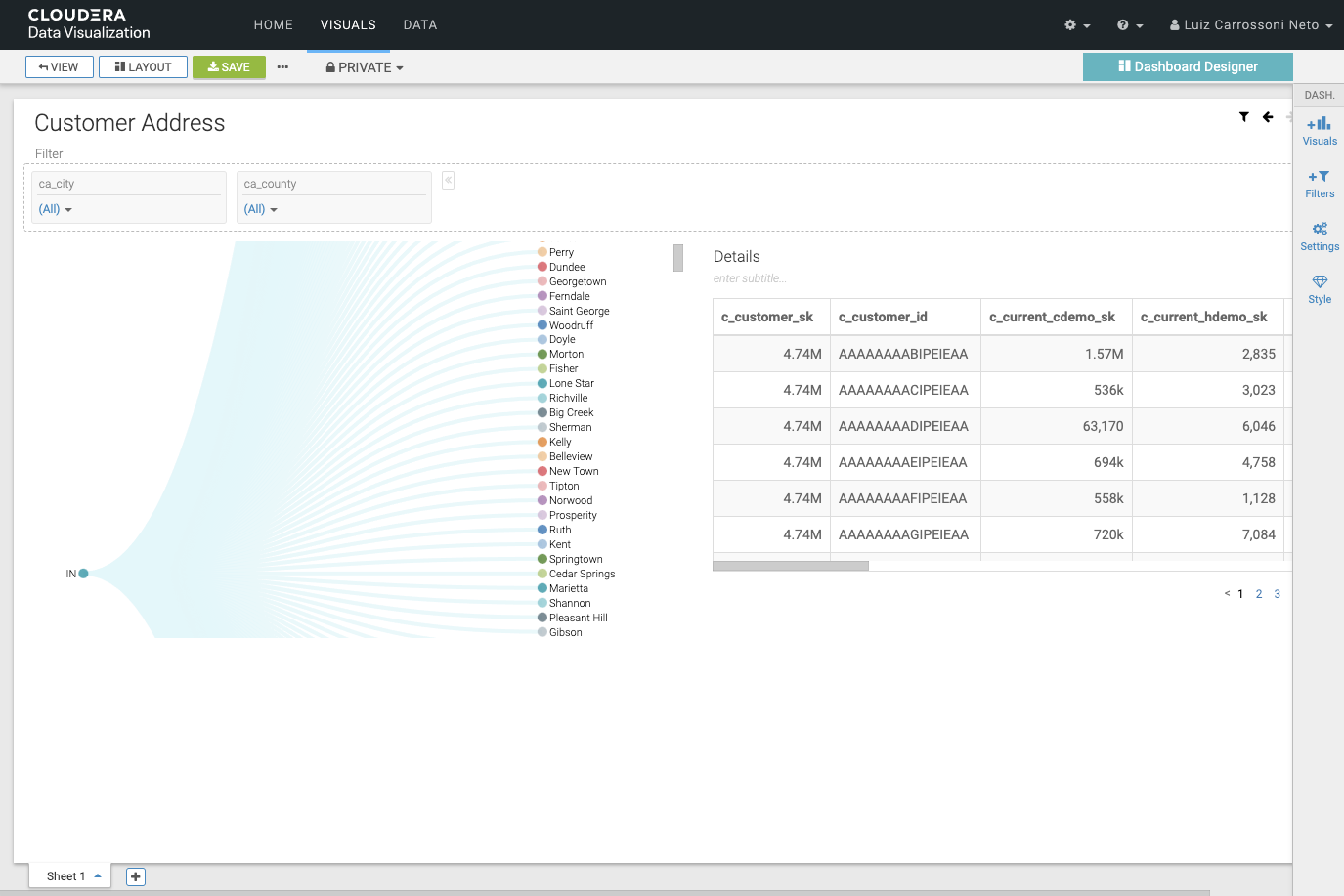This screenshot has height=896, width=1344.
Task: Switch to the DATA section
Action: (x=419, y=24)
